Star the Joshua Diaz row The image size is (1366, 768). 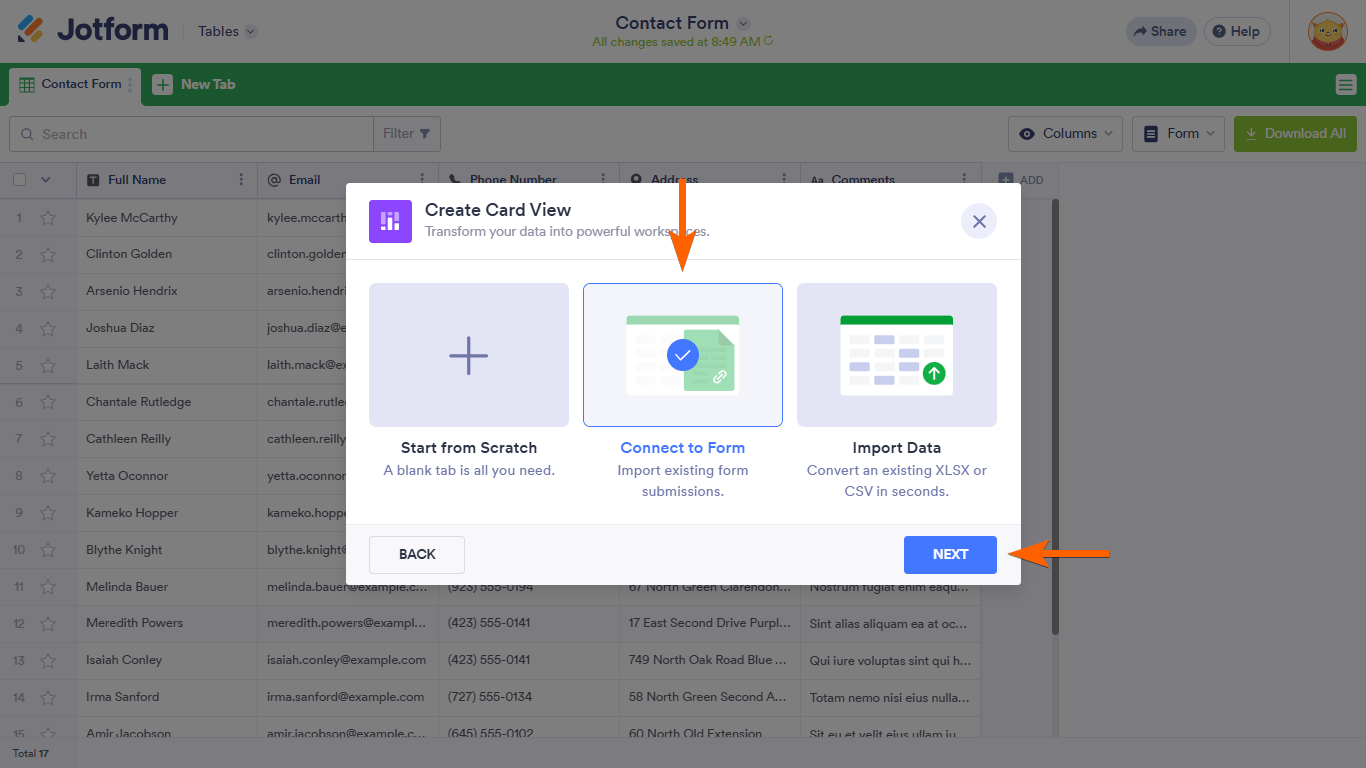(47, 329)
